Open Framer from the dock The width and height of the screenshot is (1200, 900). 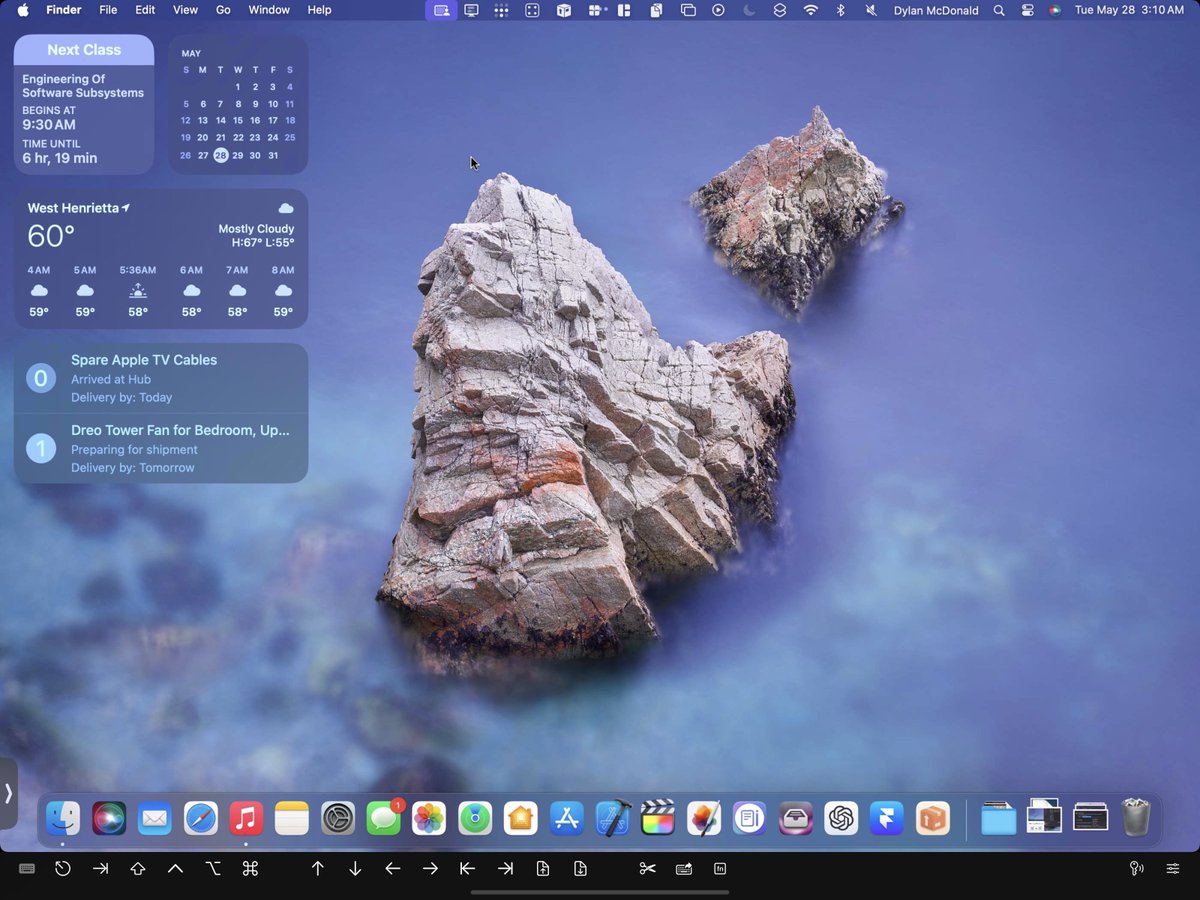[887, 818]
